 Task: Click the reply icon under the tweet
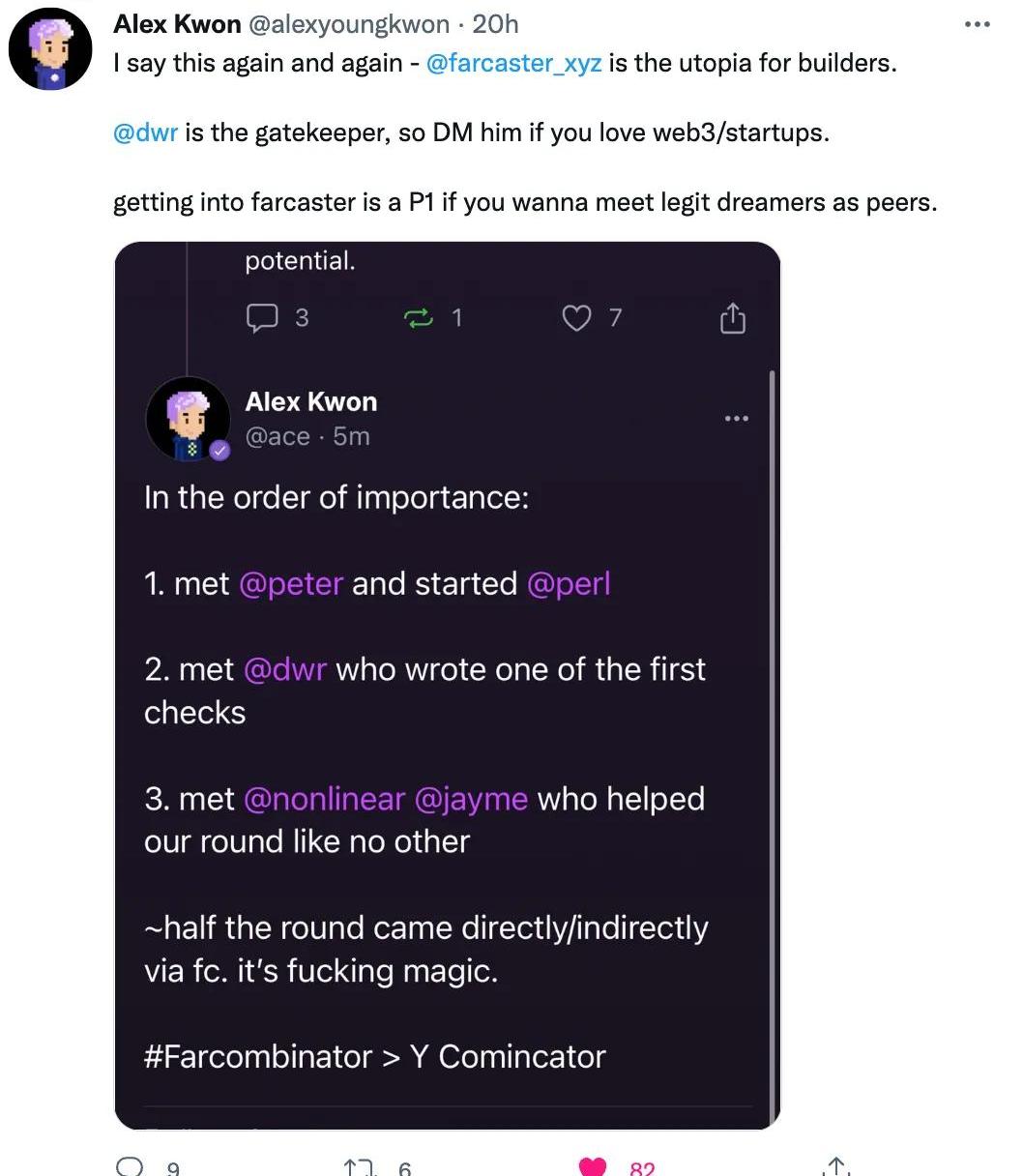[x=131, y=1166]
